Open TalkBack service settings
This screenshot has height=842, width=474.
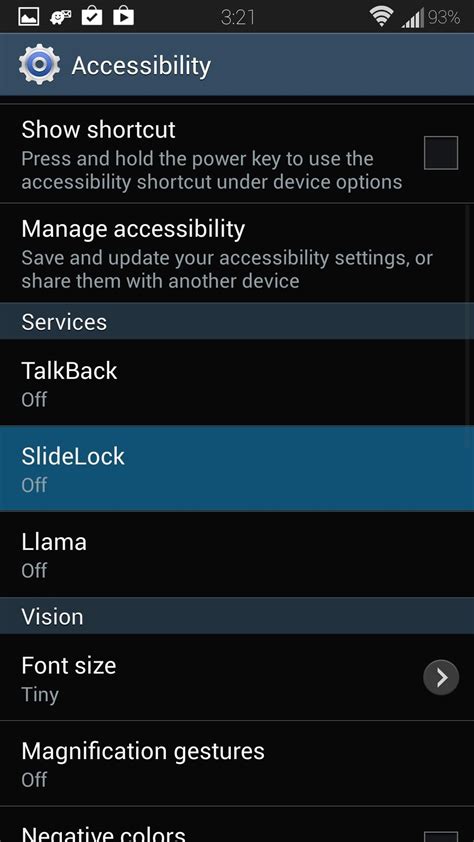point(237,383)
